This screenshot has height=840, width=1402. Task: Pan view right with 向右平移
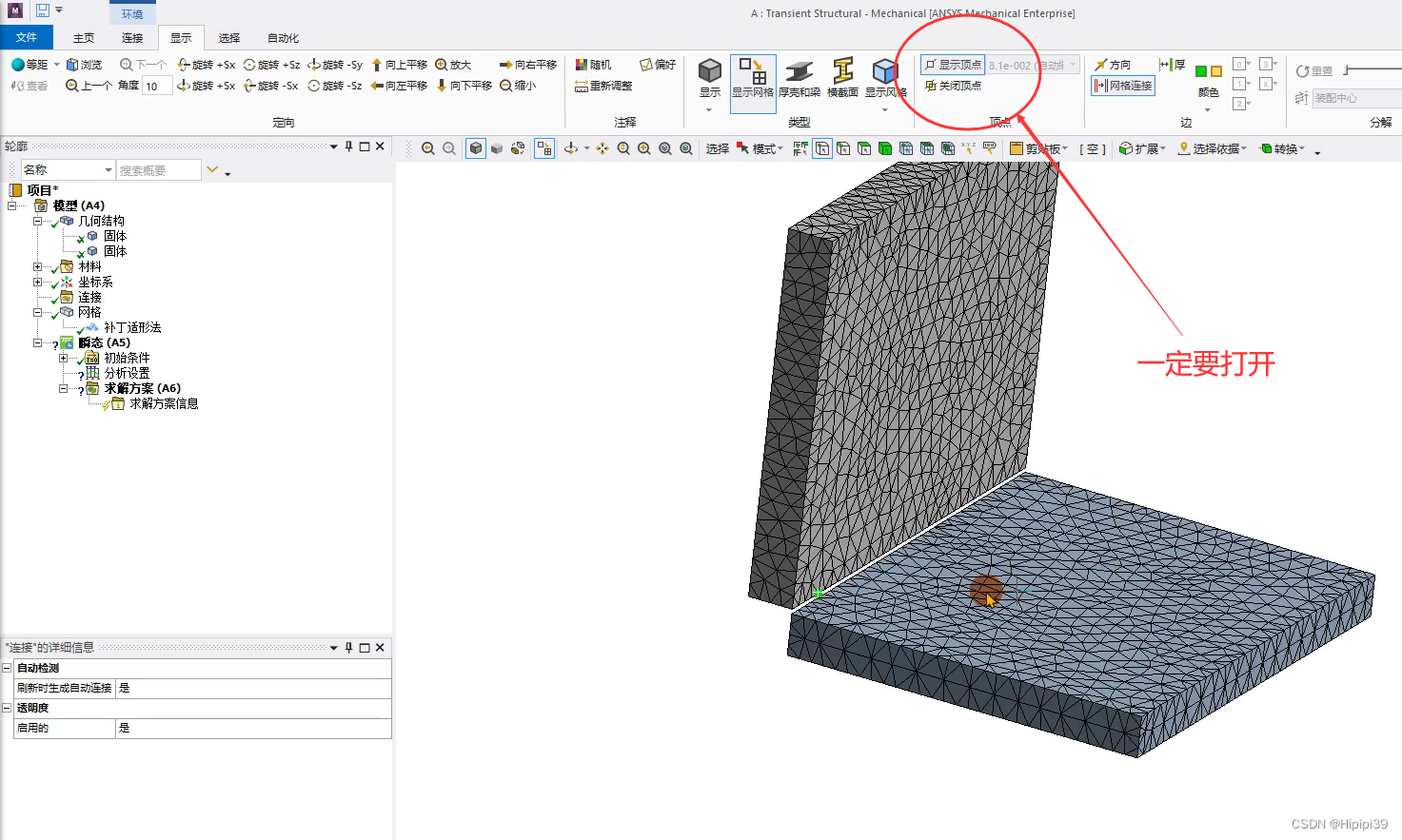[x=528, y=65]
